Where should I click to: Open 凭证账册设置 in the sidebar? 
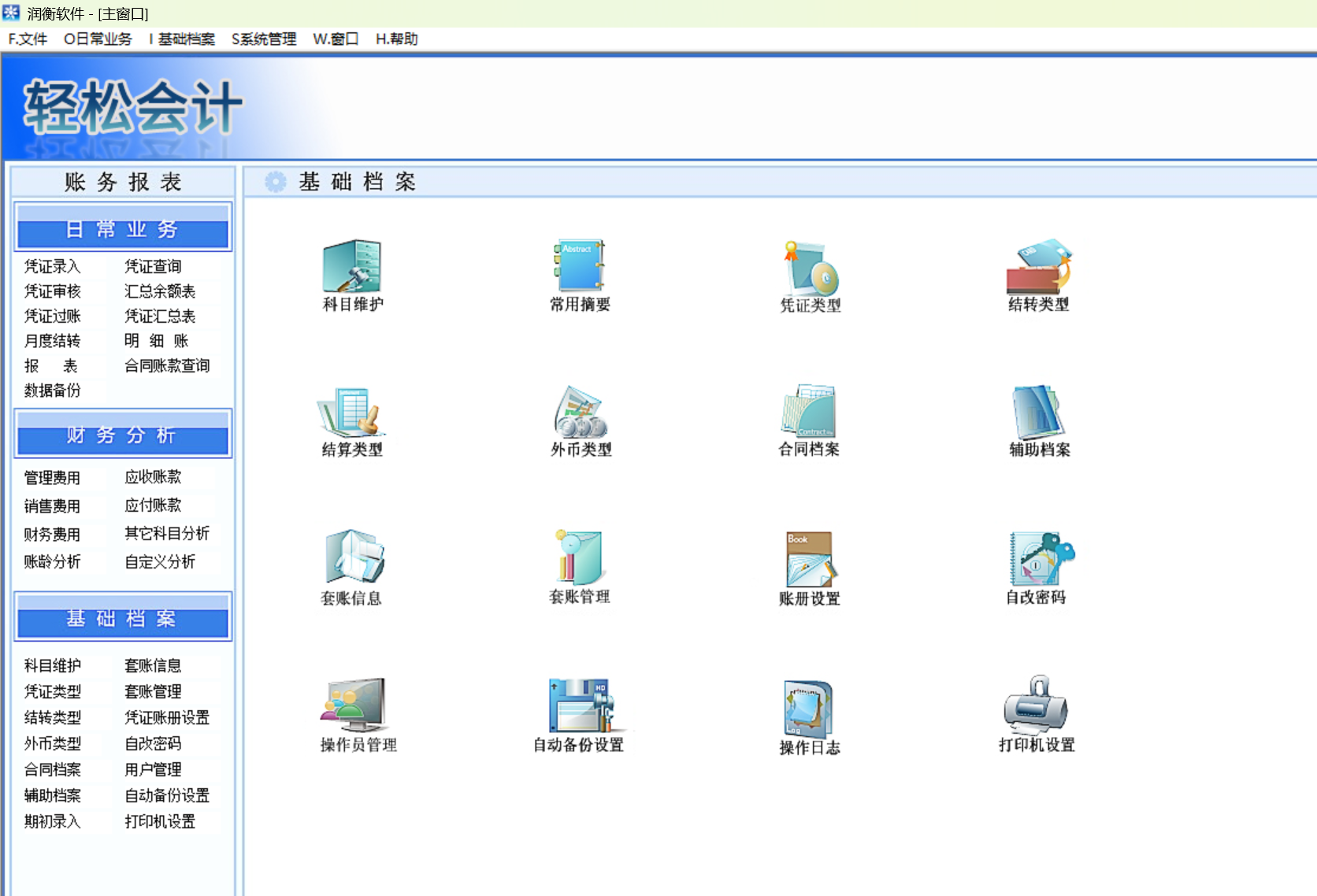167,717
